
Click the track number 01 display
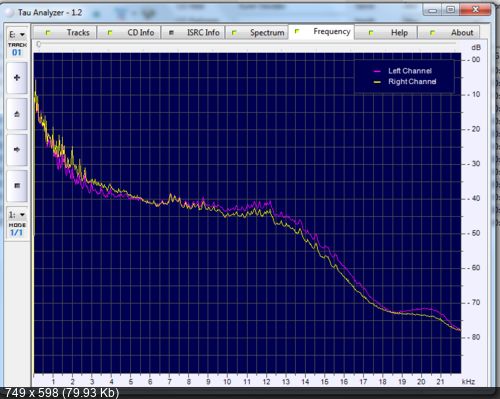[17, 53]
